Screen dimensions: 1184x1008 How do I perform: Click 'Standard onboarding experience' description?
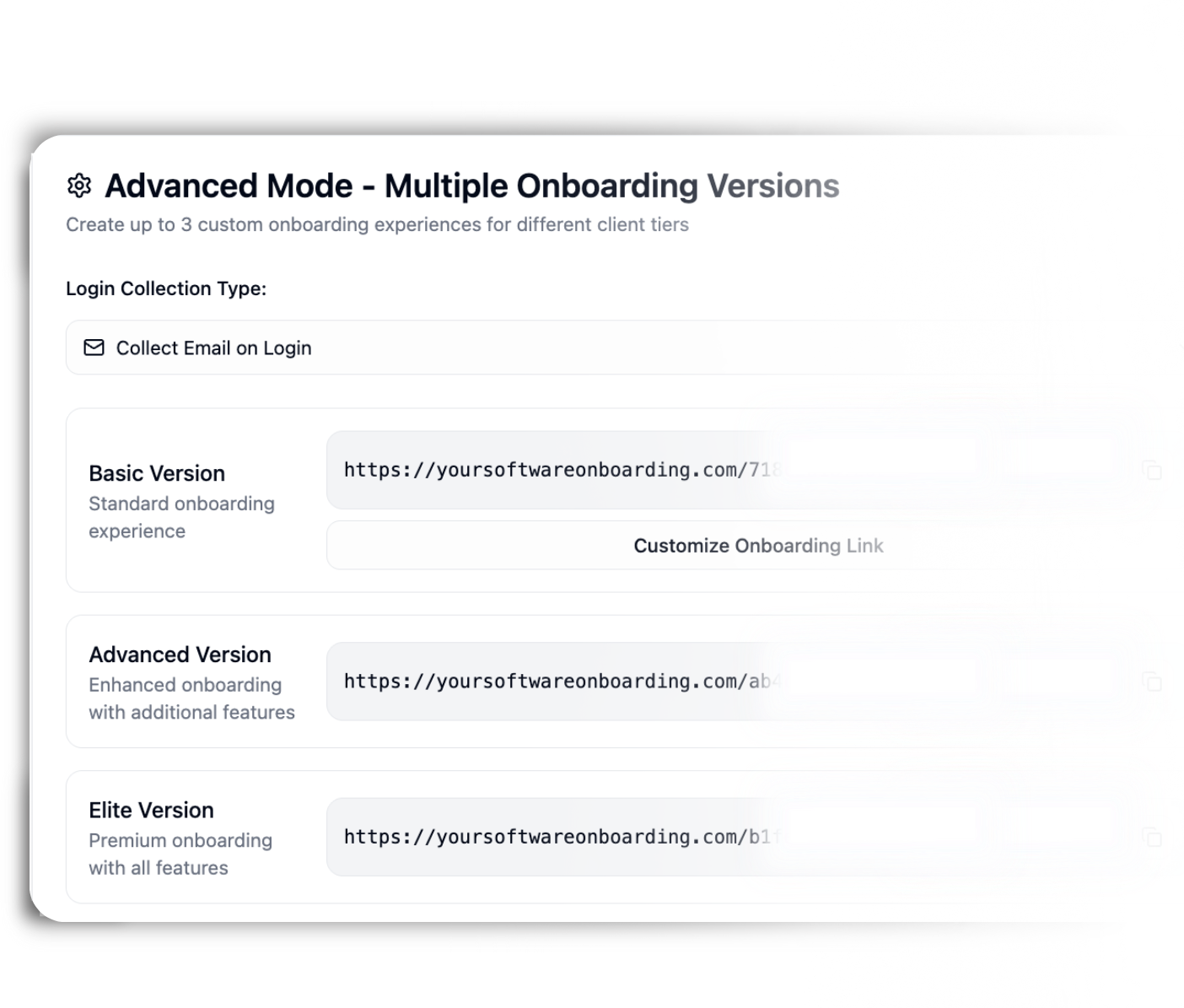point(181,517)
